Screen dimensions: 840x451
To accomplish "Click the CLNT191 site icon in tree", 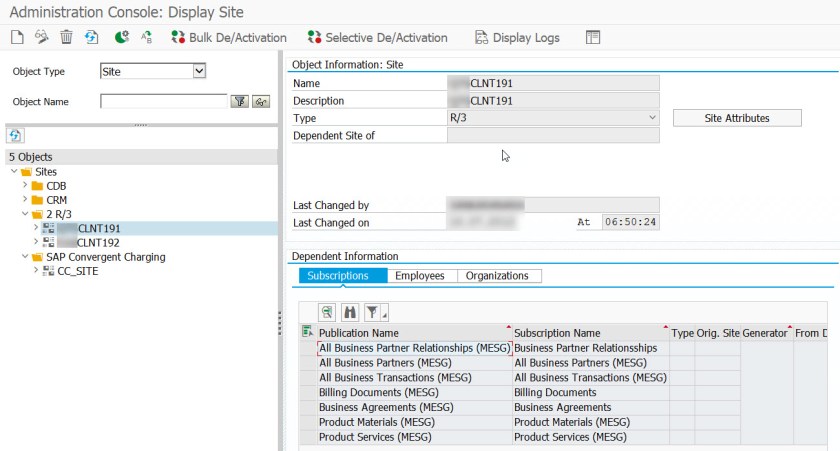I will (x=48, y=228).
